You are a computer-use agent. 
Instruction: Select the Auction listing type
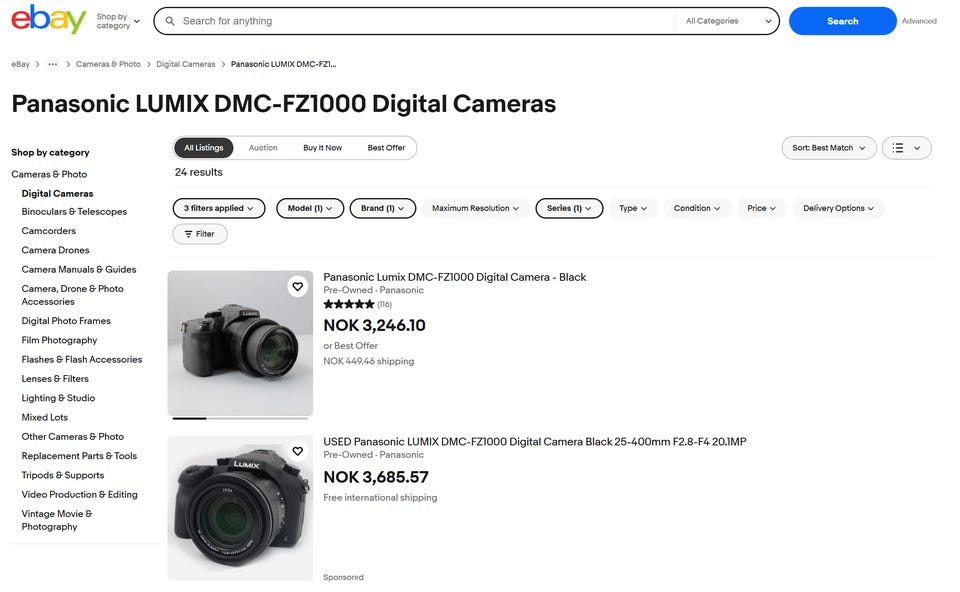coord(263,148)
